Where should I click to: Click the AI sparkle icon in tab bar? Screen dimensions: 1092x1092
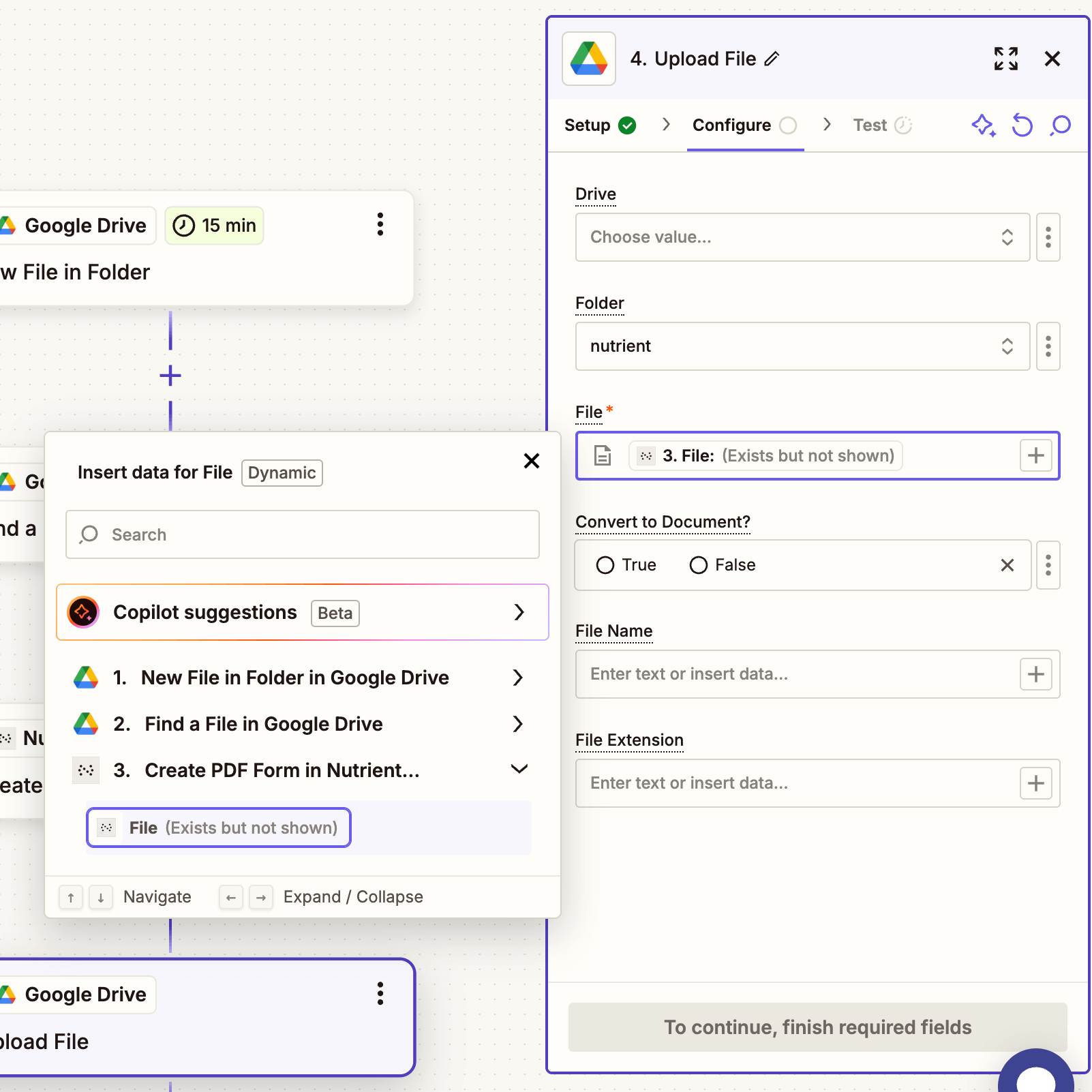pos(983,125)
